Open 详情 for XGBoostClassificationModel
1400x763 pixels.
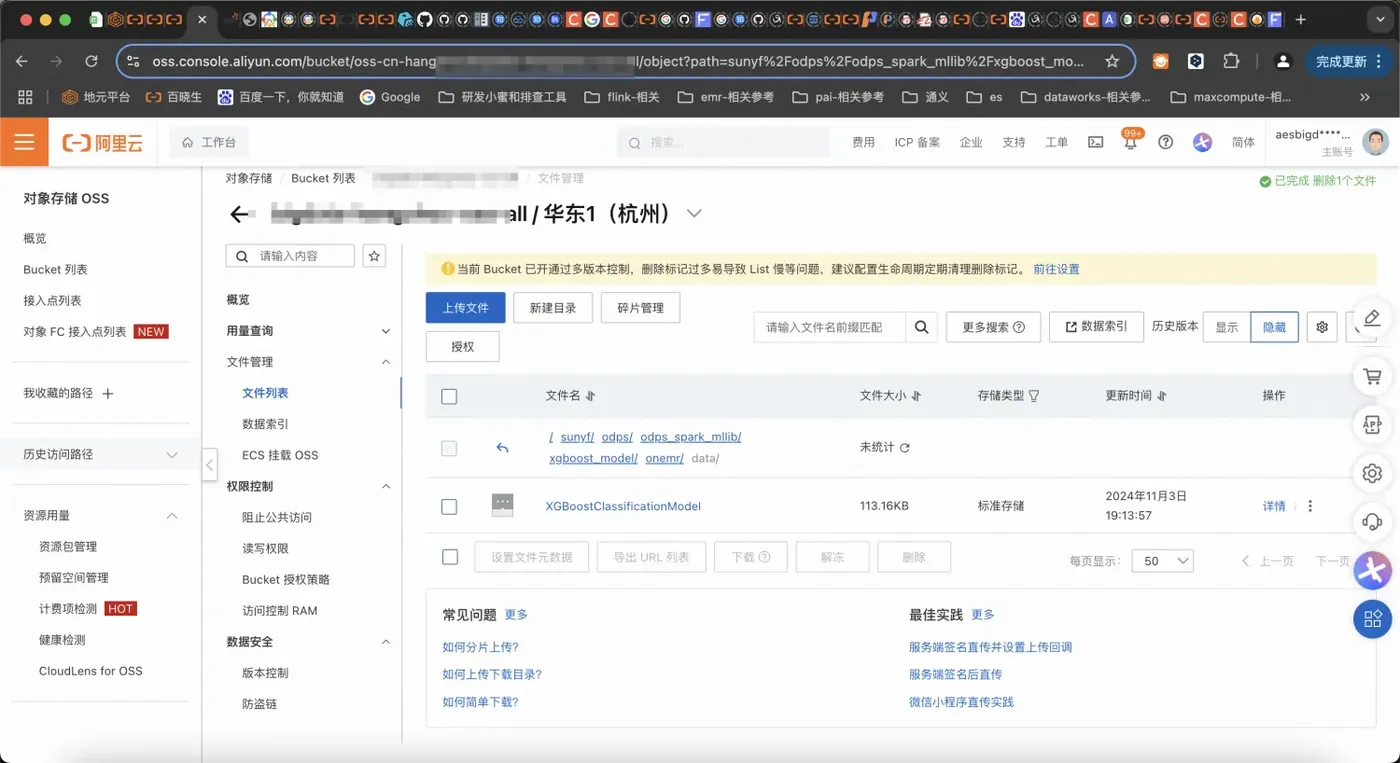tap(1274, 506)
